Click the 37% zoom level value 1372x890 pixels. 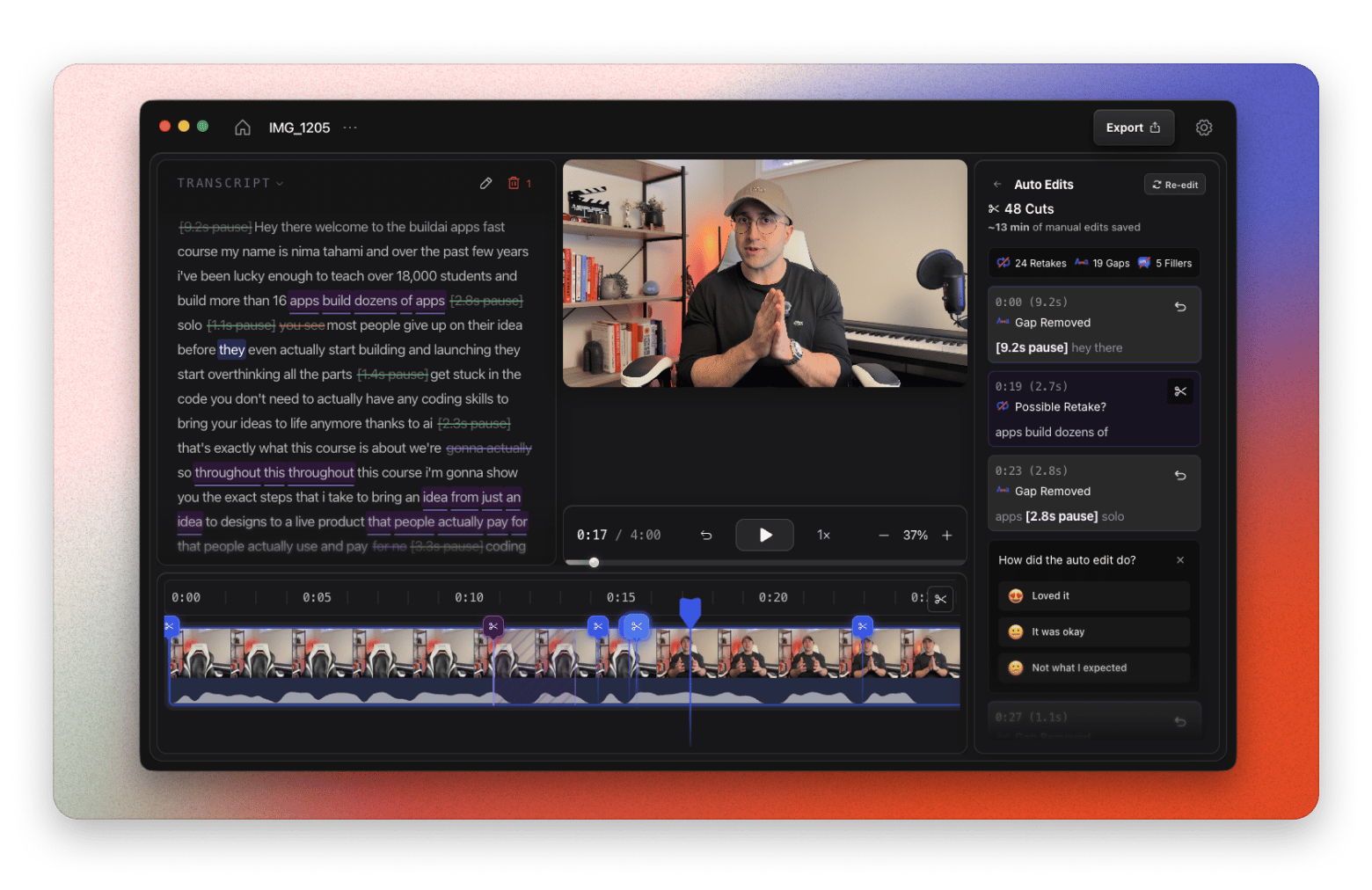tap(916, 535)
